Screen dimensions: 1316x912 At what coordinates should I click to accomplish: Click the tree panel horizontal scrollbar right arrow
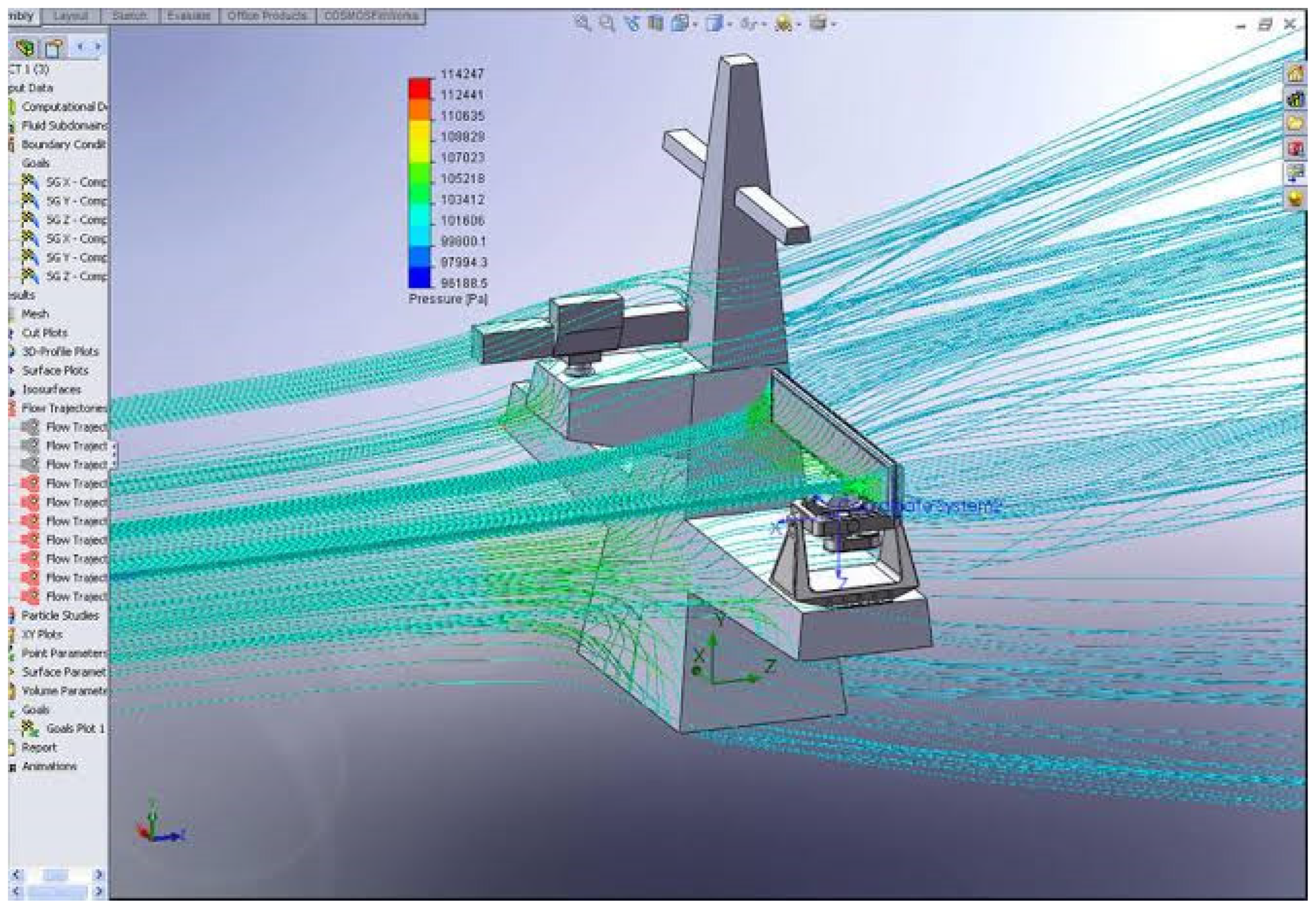point(98,874)
